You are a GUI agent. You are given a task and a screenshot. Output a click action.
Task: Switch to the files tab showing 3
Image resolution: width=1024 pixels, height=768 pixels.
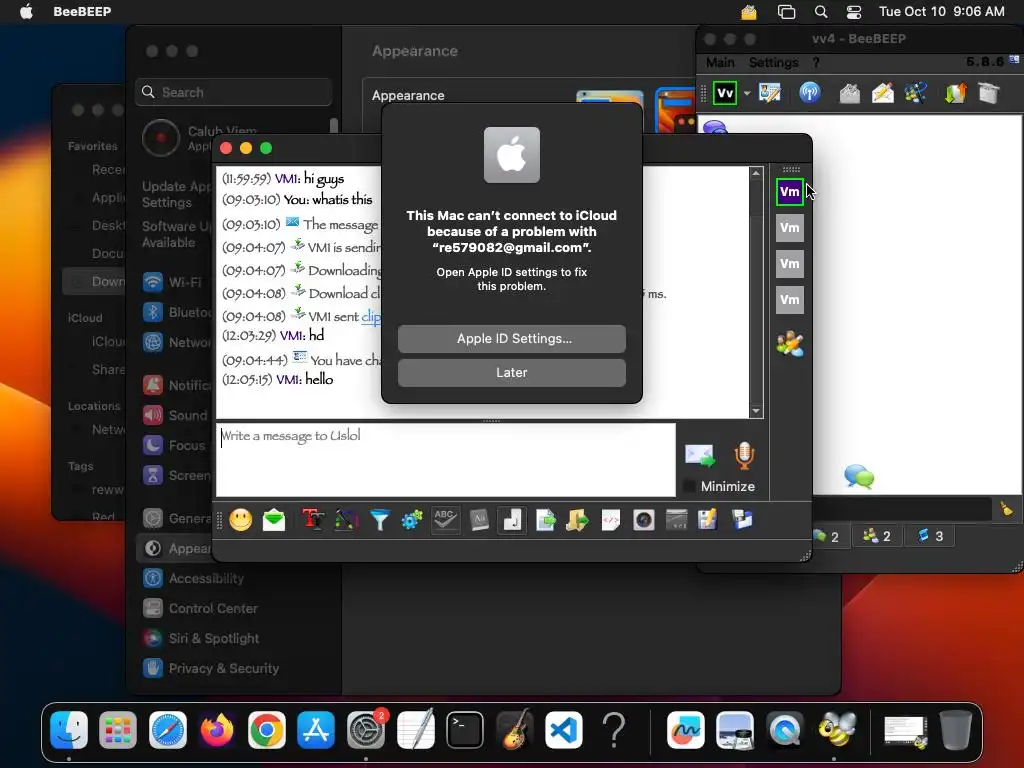(x=930, y=536)
